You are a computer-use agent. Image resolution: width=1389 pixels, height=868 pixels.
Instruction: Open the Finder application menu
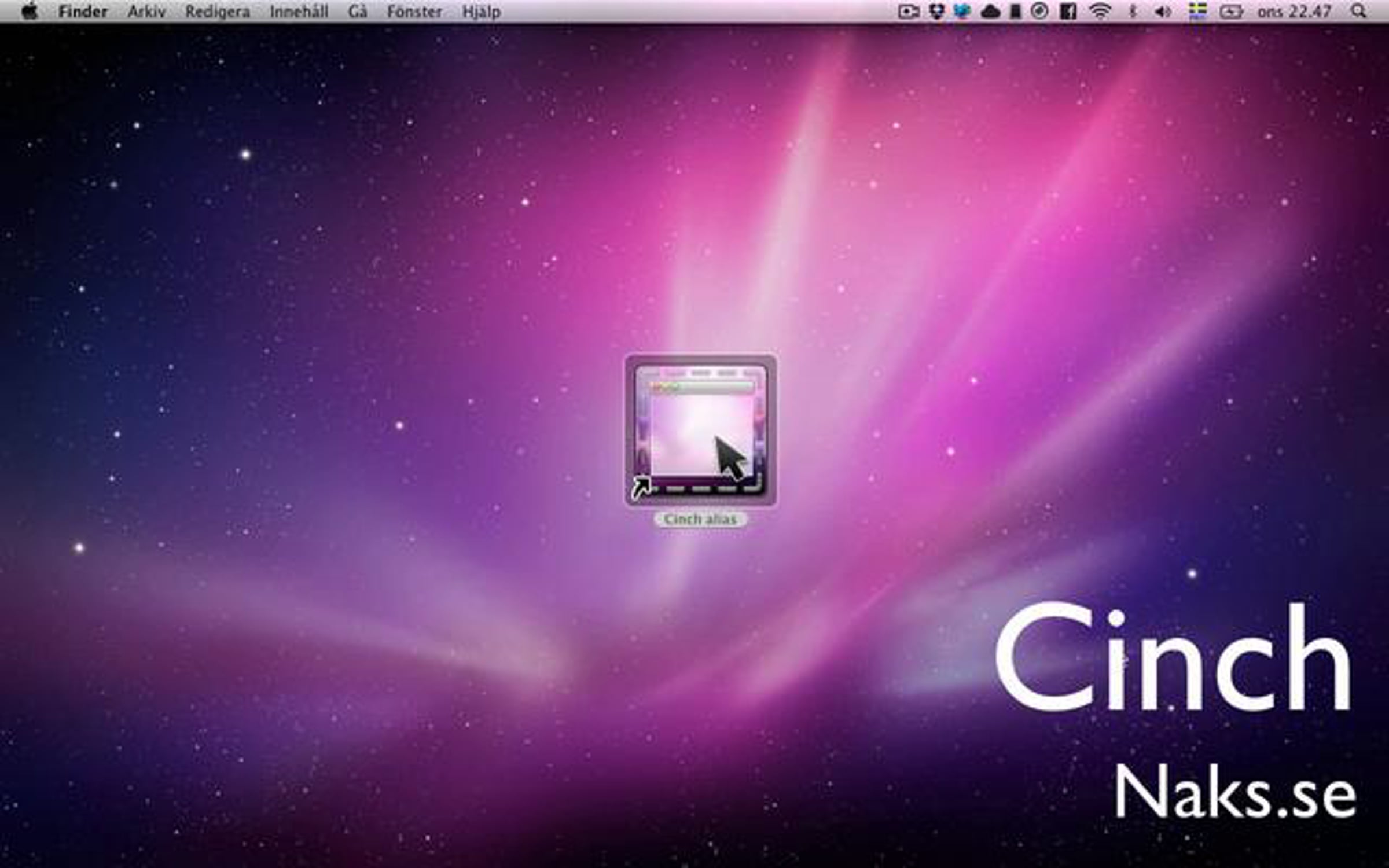point(83,12)
